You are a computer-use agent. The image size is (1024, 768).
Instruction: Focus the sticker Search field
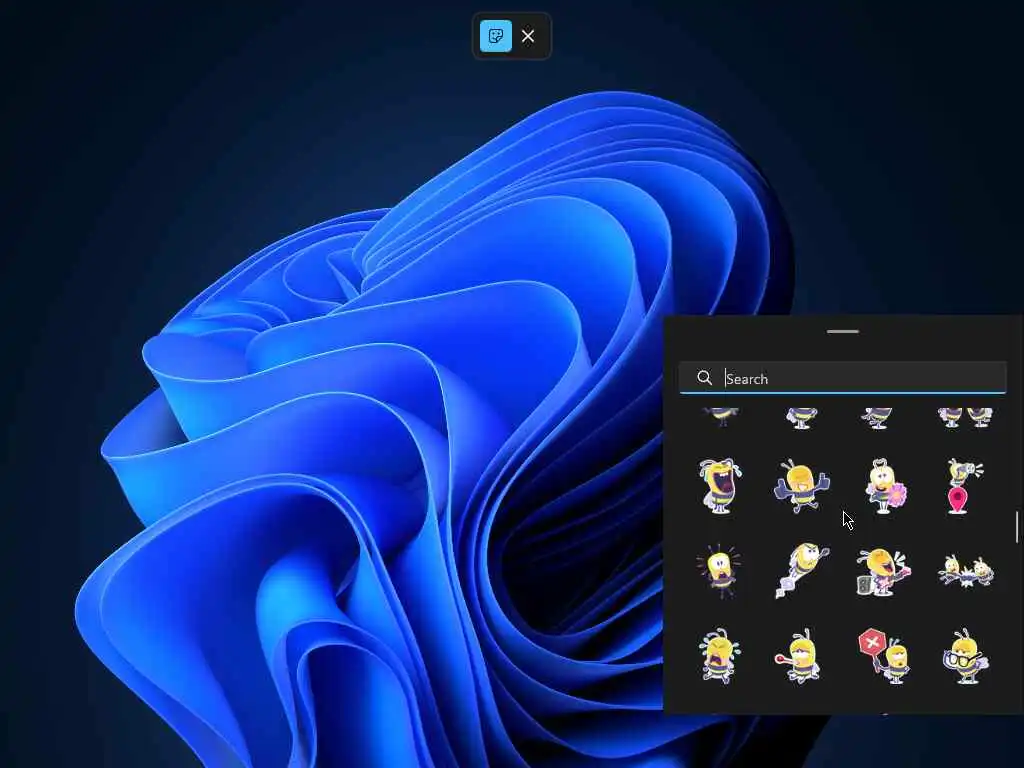(842, 378)
